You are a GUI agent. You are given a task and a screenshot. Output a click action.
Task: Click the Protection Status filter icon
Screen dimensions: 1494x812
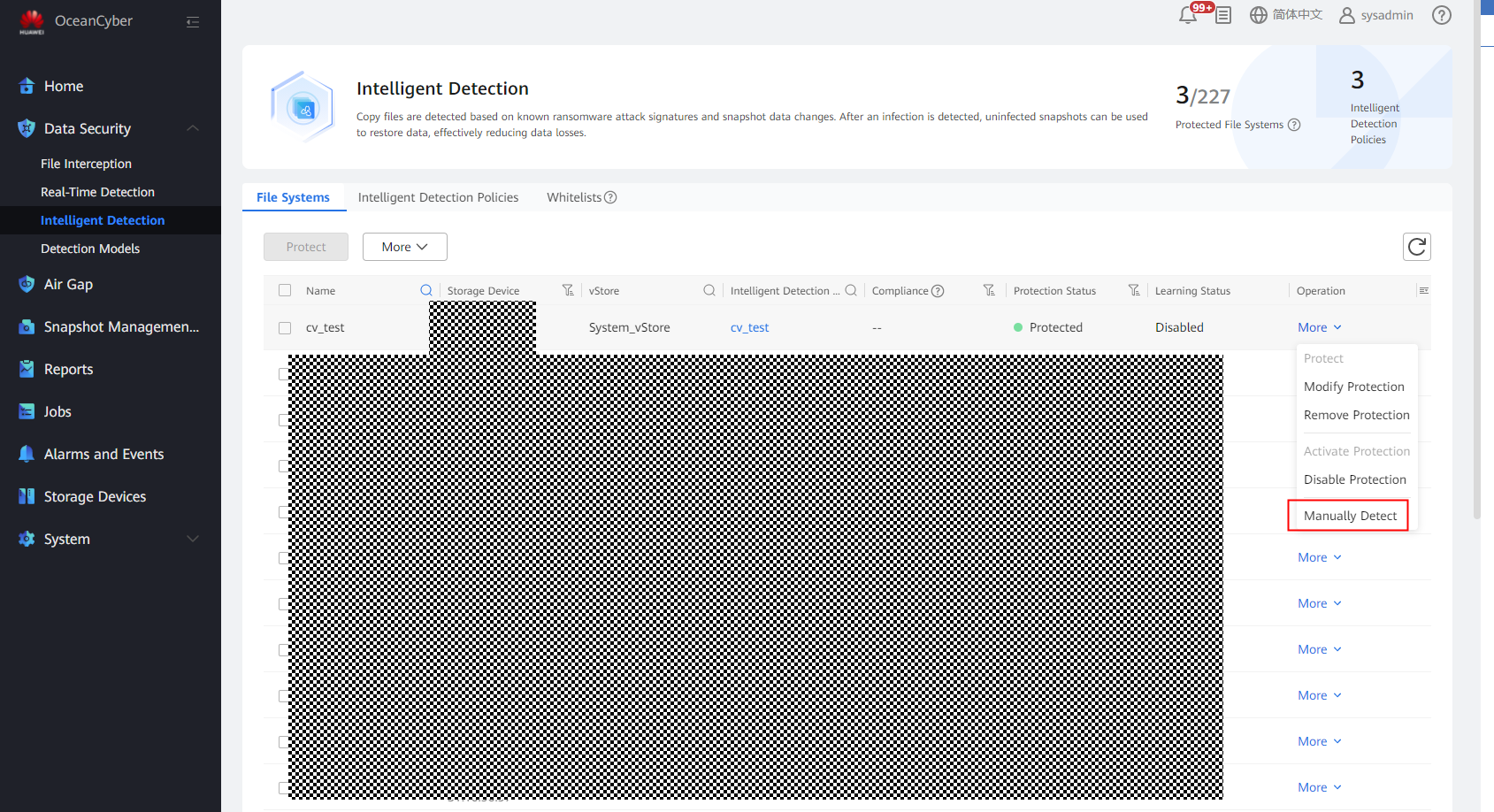click(x=1134, y=290)
